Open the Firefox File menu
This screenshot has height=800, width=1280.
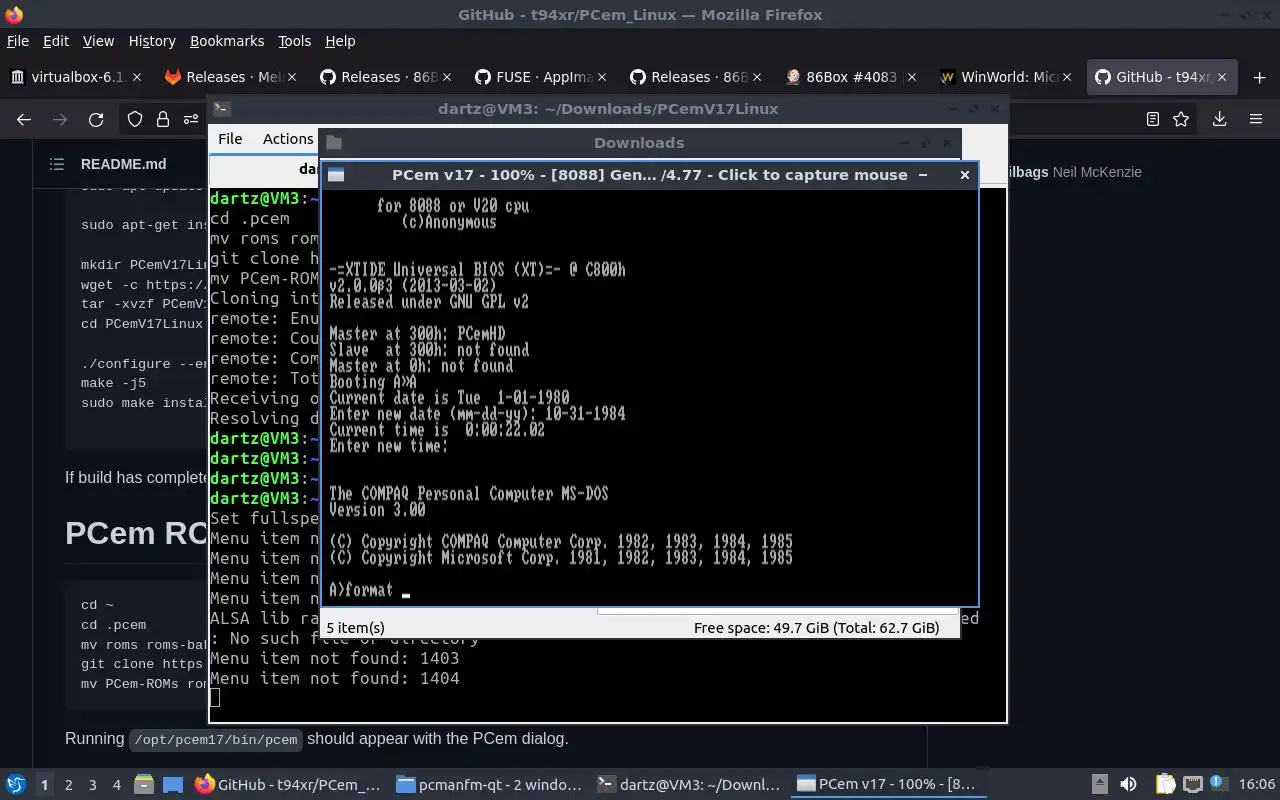(x=17, y=41)
